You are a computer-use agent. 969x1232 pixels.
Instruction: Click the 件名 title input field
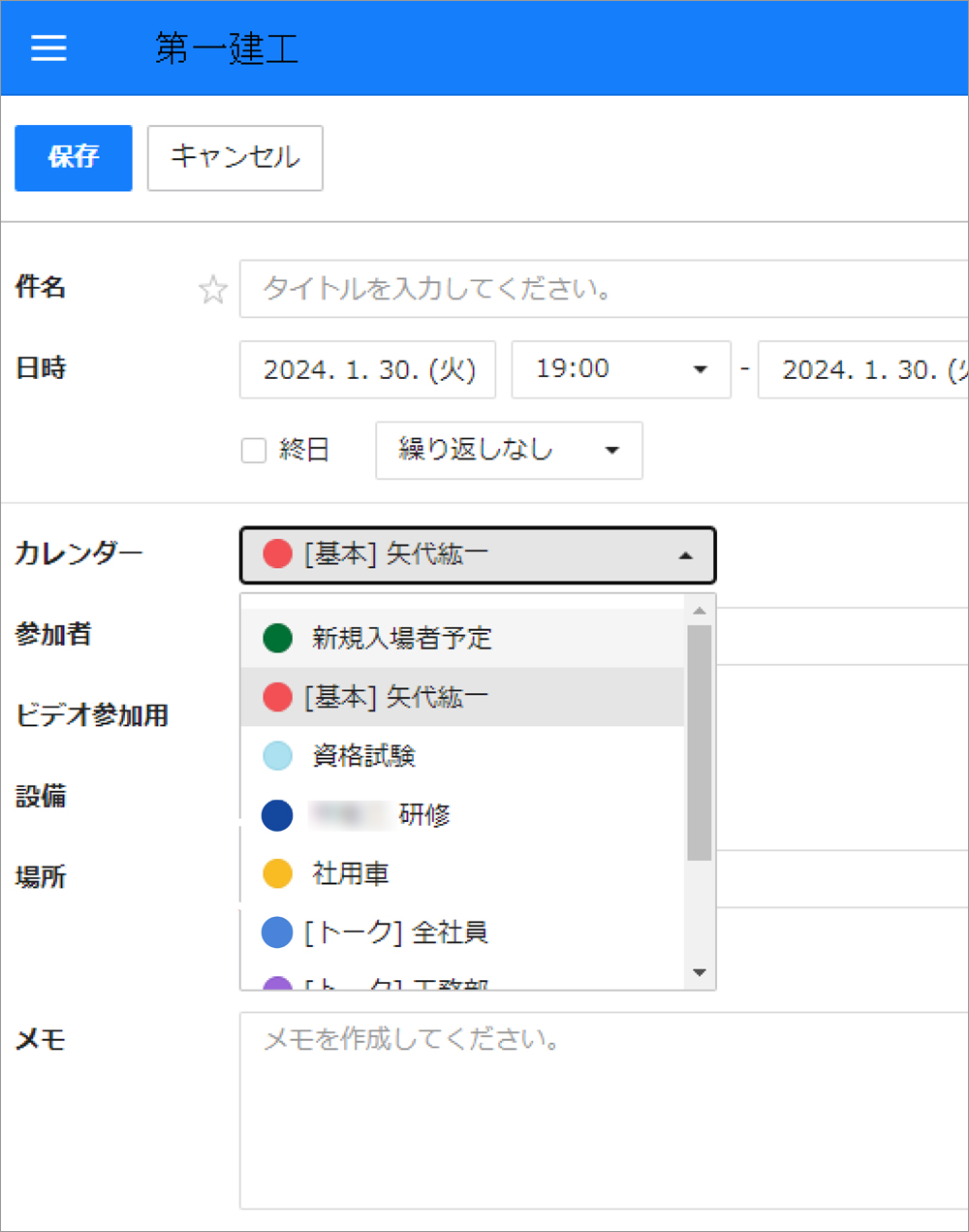coord(601,289)
